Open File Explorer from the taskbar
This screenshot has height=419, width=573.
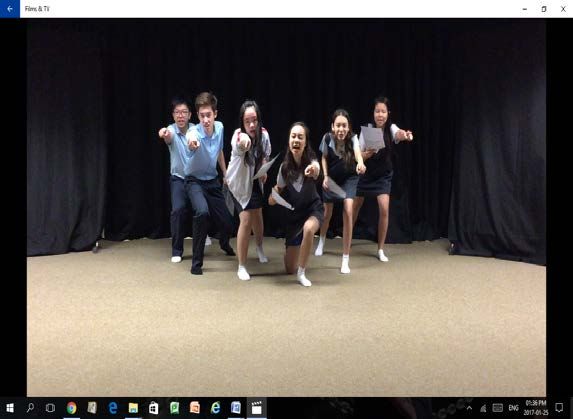[133, 408]
